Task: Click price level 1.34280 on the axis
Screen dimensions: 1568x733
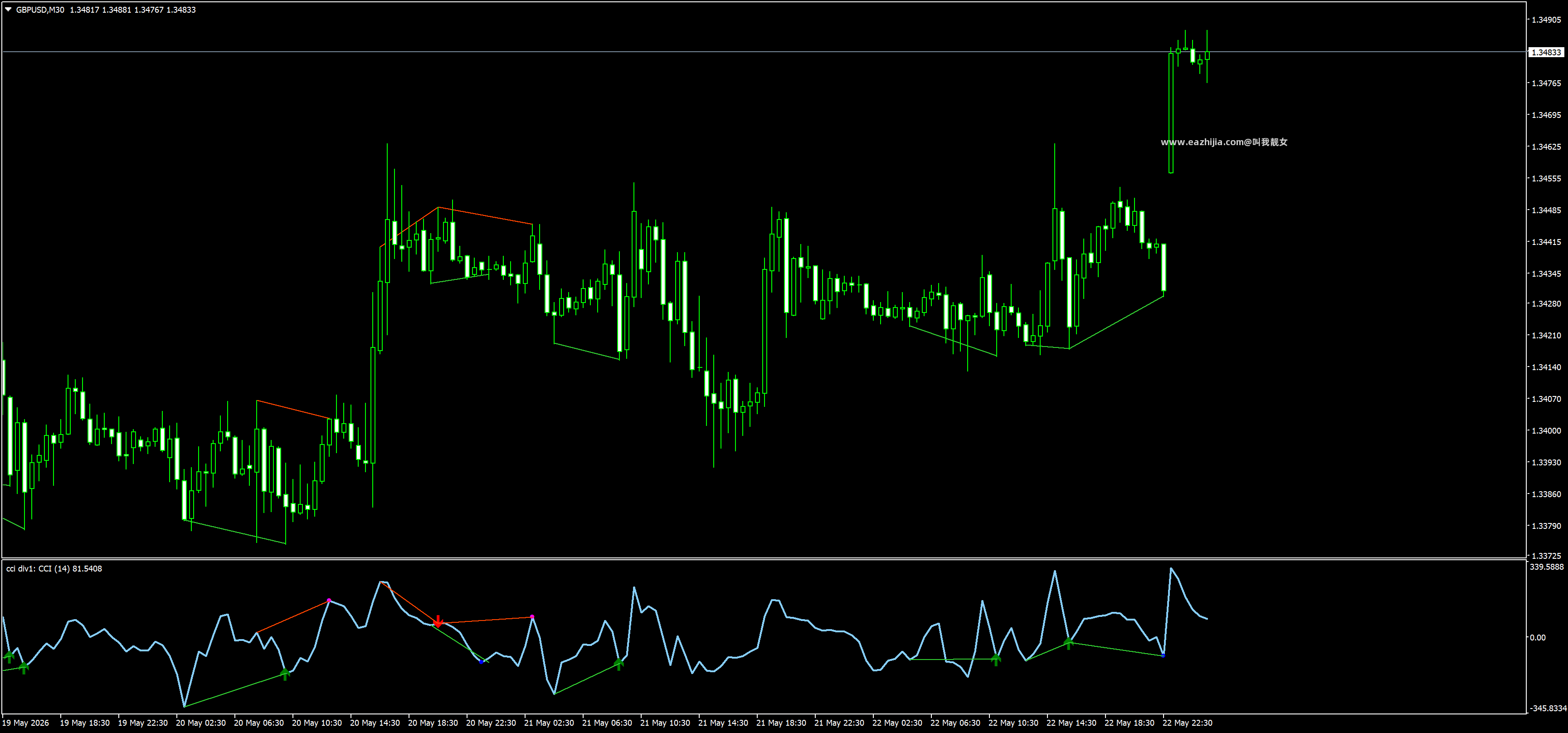Action: tap(1546, 303)
